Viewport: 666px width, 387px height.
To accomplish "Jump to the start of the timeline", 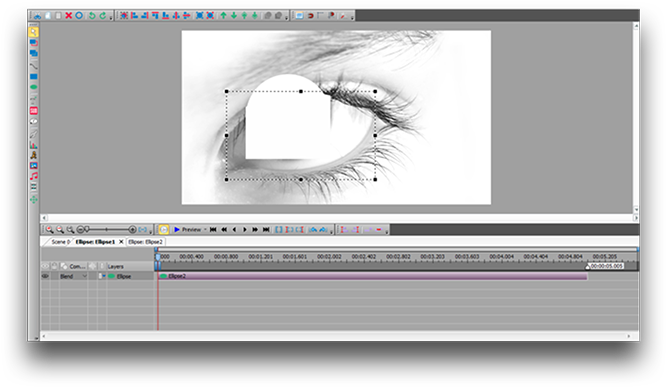I will pyautogui.click(x=213, y=230).
